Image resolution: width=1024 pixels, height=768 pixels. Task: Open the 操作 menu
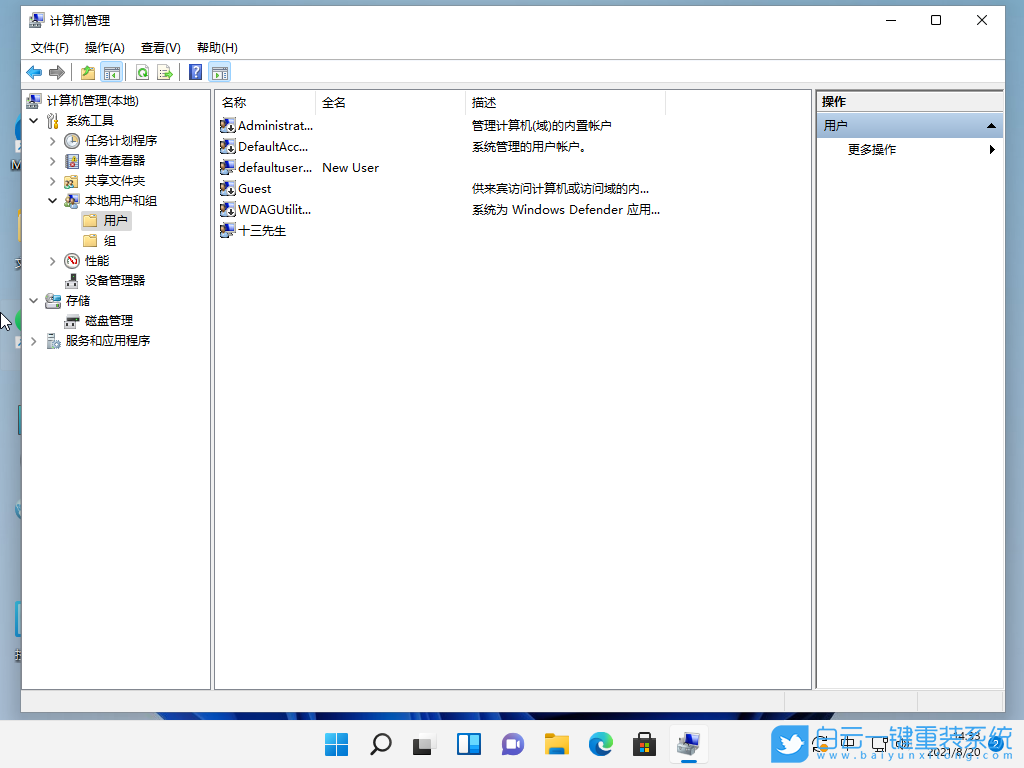coord(106,47)
